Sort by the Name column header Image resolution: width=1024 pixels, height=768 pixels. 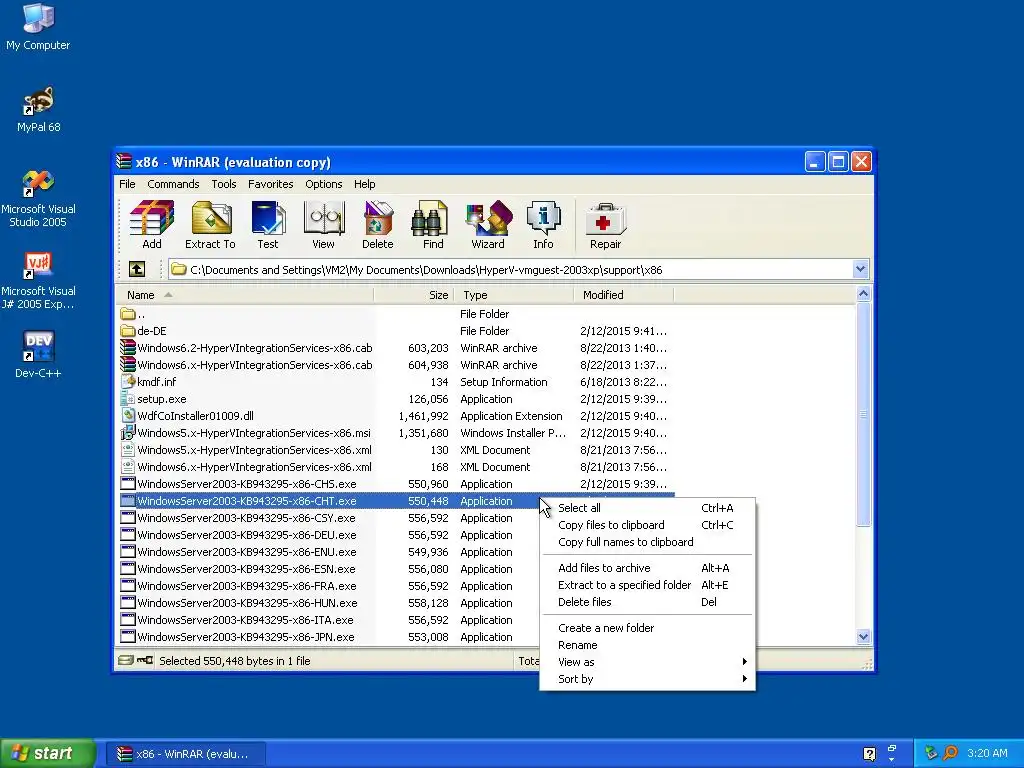245,295
